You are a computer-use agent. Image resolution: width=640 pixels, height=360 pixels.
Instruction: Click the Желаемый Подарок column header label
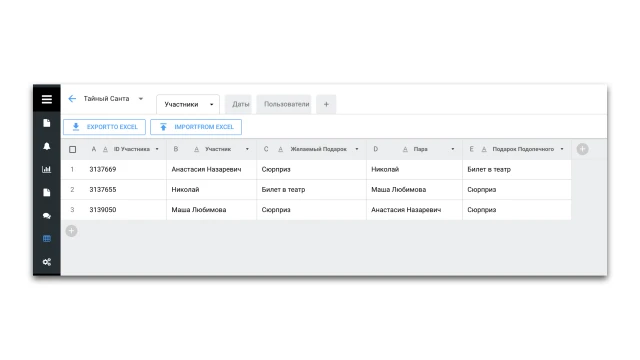pyautogui.click(x=318, y=149)
